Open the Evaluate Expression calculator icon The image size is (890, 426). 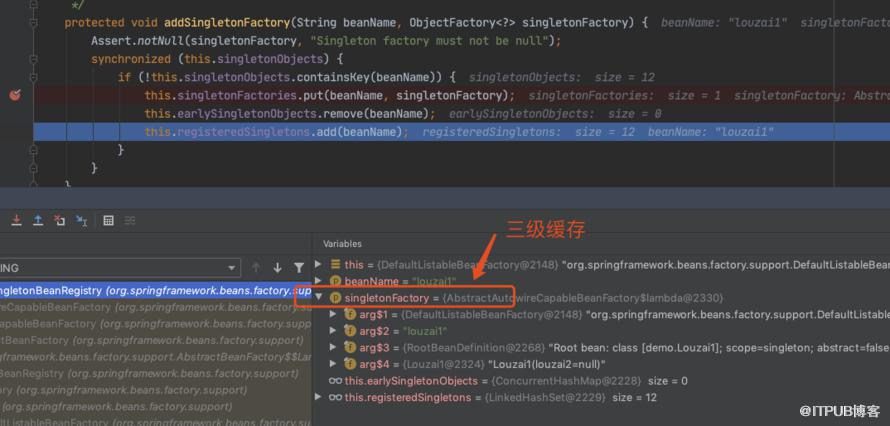(x=108, y=221)
